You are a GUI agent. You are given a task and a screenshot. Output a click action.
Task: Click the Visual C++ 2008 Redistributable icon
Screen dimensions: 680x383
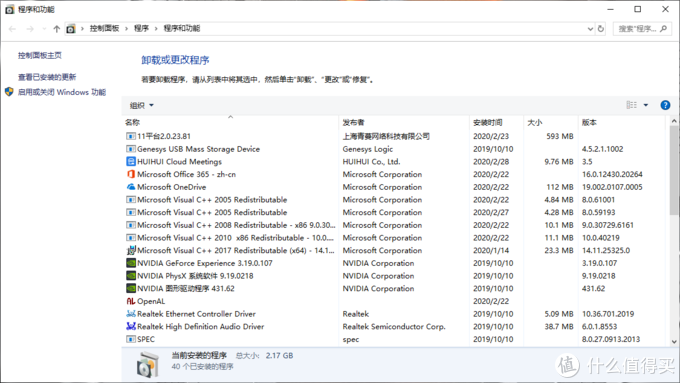click(131, 225)
